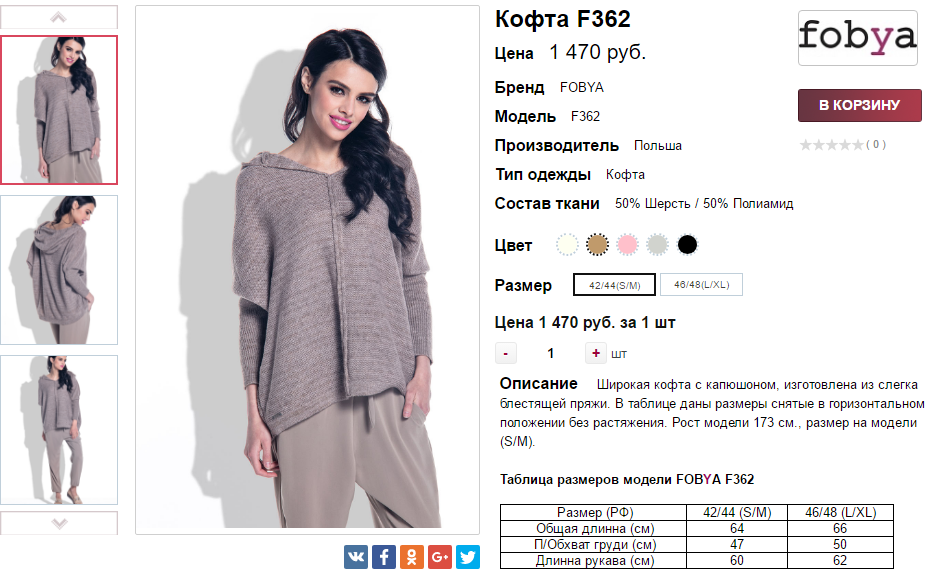Open the full-length outfit thumbnail
Screen dimensions: 934x576
click(x=59, y=430)
